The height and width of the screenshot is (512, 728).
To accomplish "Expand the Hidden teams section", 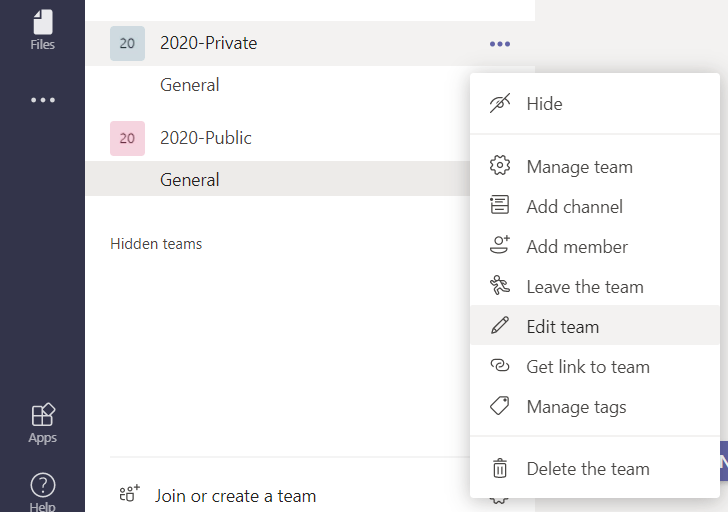I will click(156, 244).
